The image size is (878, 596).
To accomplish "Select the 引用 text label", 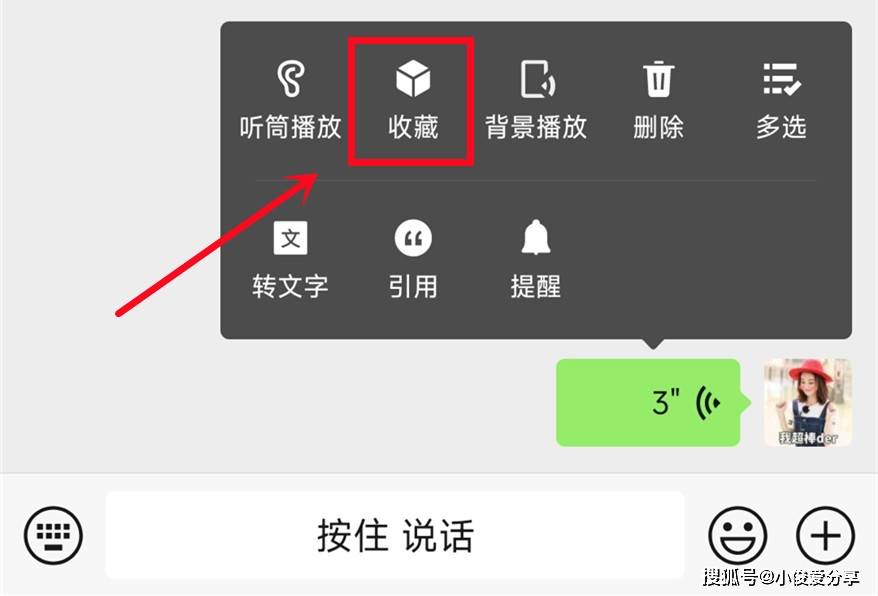I will [413, 286].
